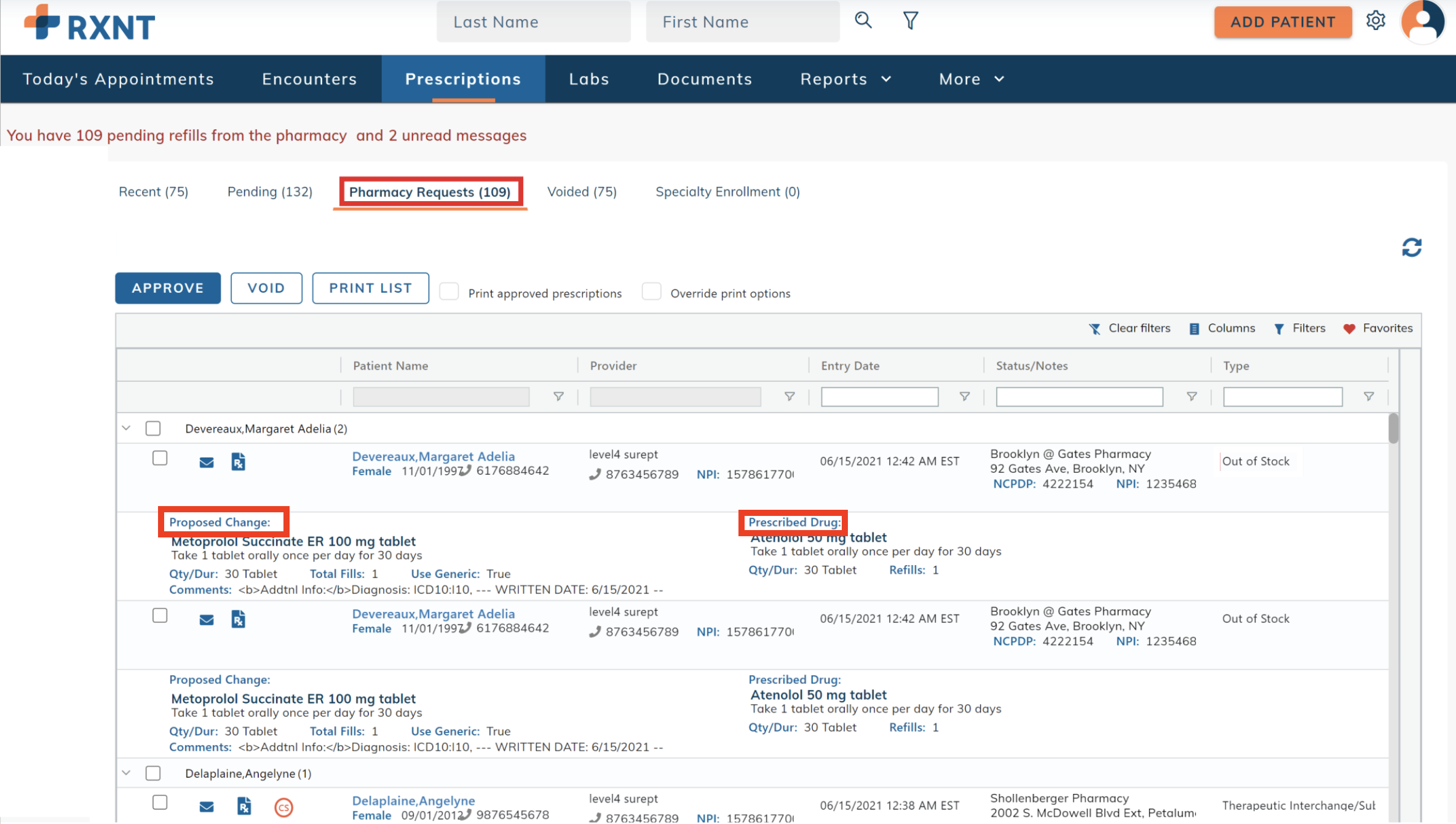
Task: Open the user profile avatar
Action: click(x=1423, y=22)
